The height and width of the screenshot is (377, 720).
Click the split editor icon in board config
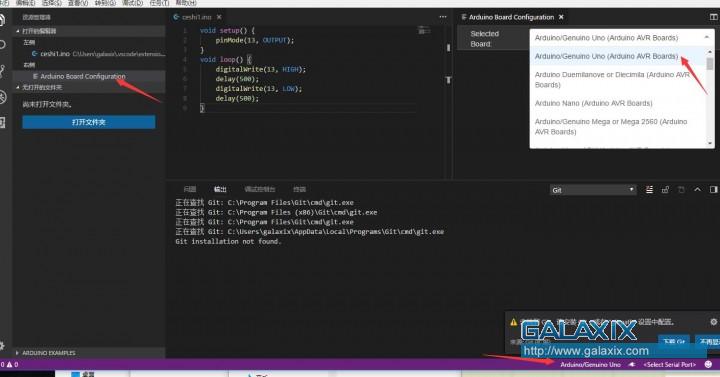[x=714, y=17]
